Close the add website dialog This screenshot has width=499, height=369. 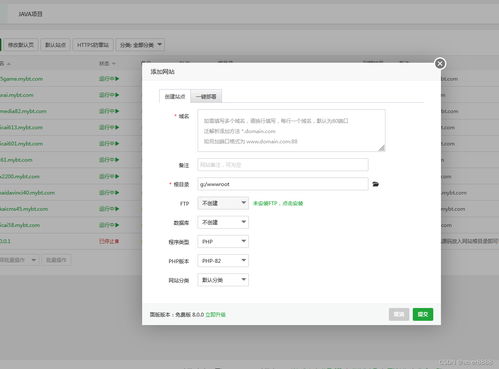coord(440,64)
